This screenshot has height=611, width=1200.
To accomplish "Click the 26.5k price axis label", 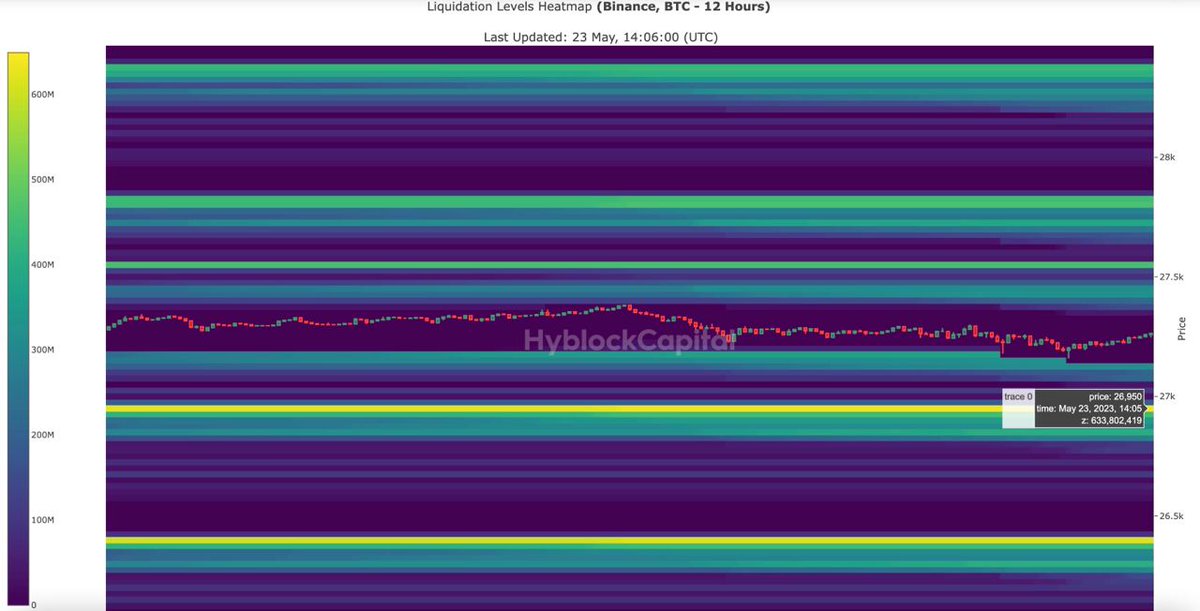I will click(x=1170, y=517).
